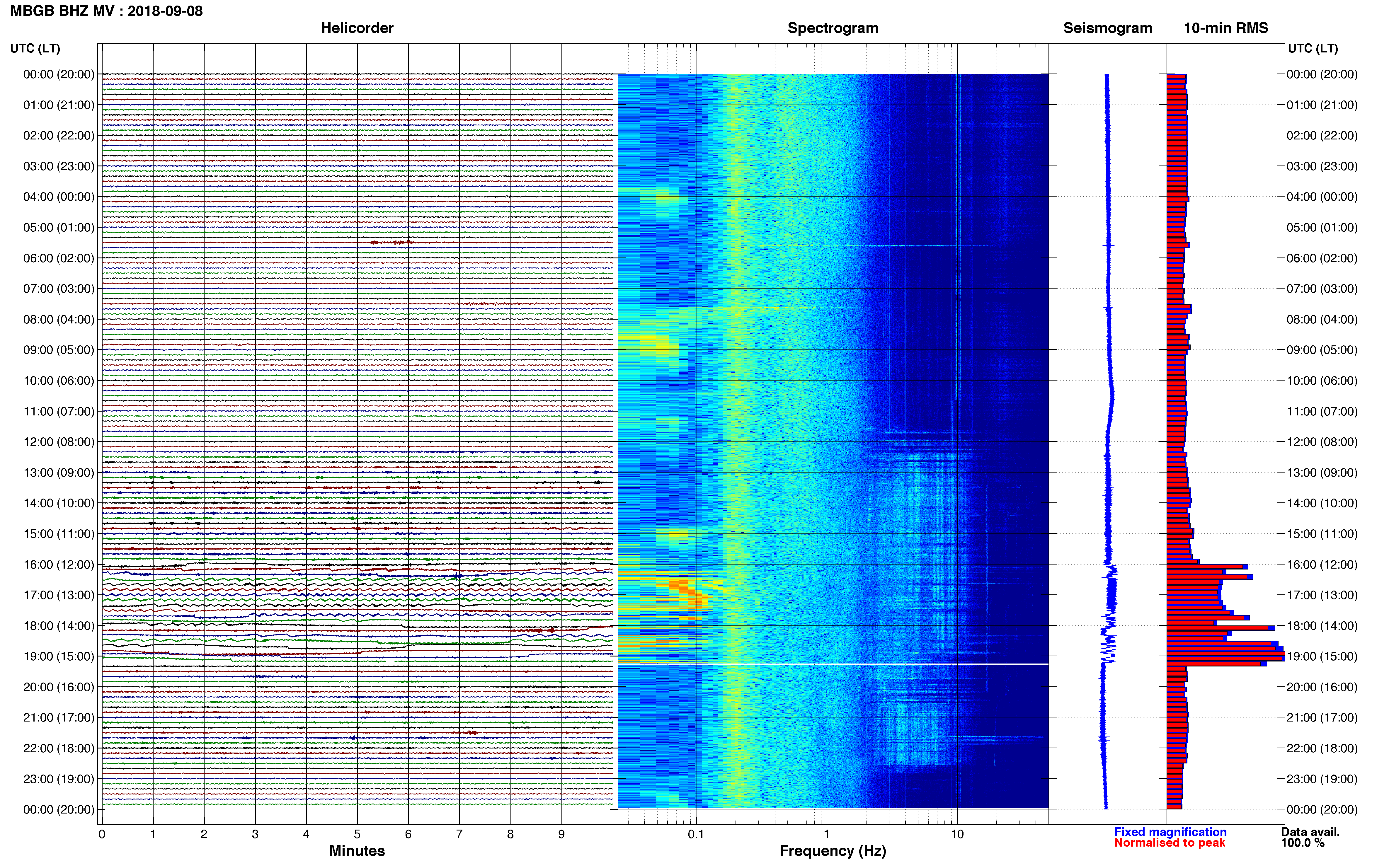Click the blue 'Fixed magnification' legend text
The width and height of the screenshot is (1389, 868).
[x=1170, y=832]
